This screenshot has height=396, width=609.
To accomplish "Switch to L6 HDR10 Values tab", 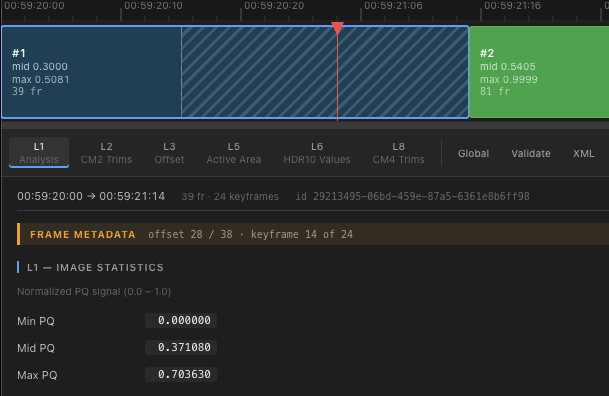I will tap(317, 153).
